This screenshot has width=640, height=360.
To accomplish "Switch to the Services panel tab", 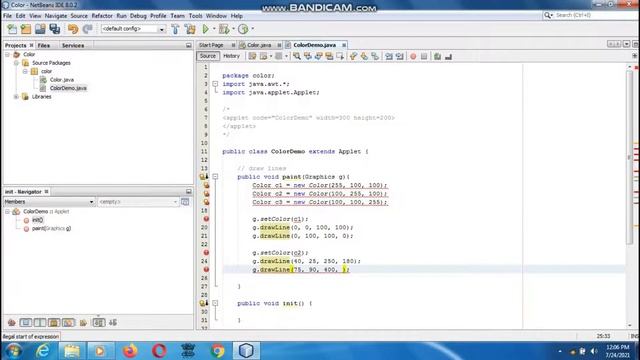I will coord(73,45).
